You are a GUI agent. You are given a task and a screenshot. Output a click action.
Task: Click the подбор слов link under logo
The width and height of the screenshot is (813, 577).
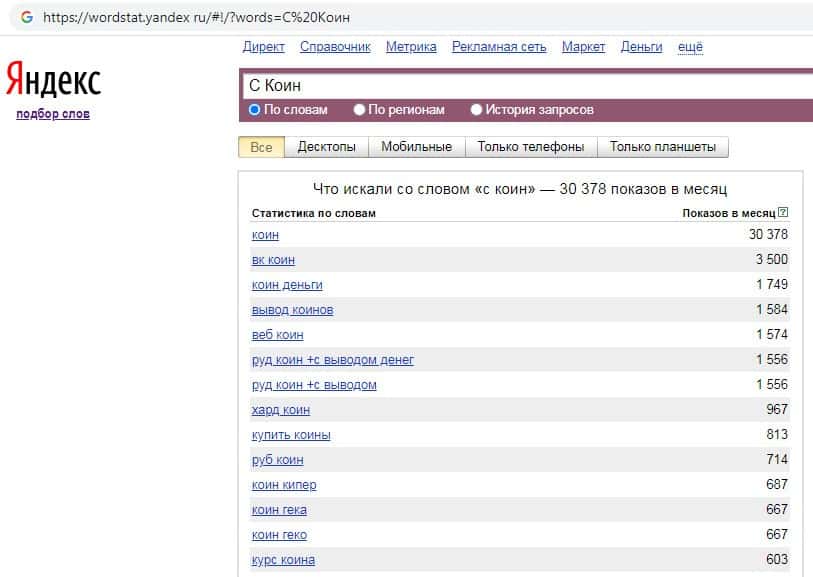(x=53, y=114)
